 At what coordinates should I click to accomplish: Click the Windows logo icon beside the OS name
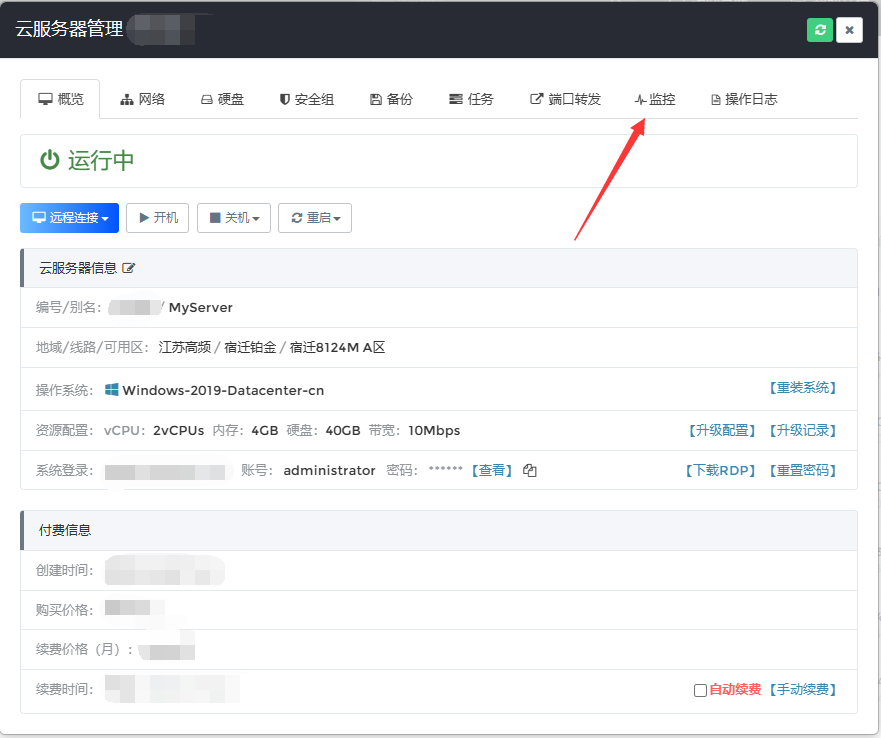[112, 390]
